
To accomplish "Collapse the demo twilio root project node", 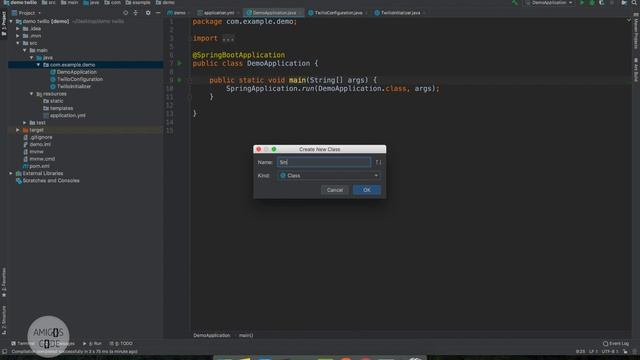I will (11, 21).
